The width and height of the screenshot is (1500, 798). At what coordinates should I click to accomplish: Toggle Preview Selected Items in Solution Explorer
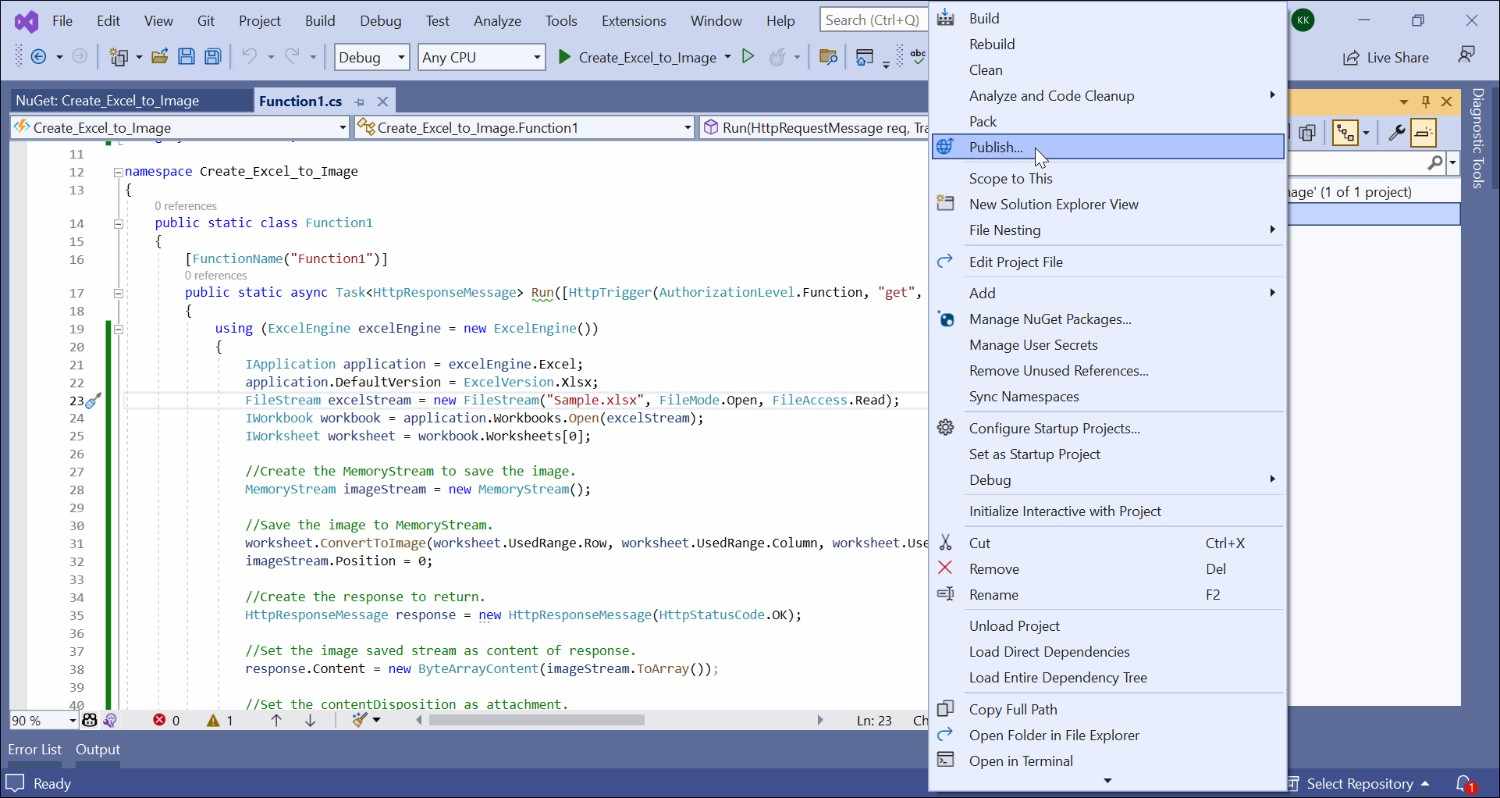tap(1424, 132)
